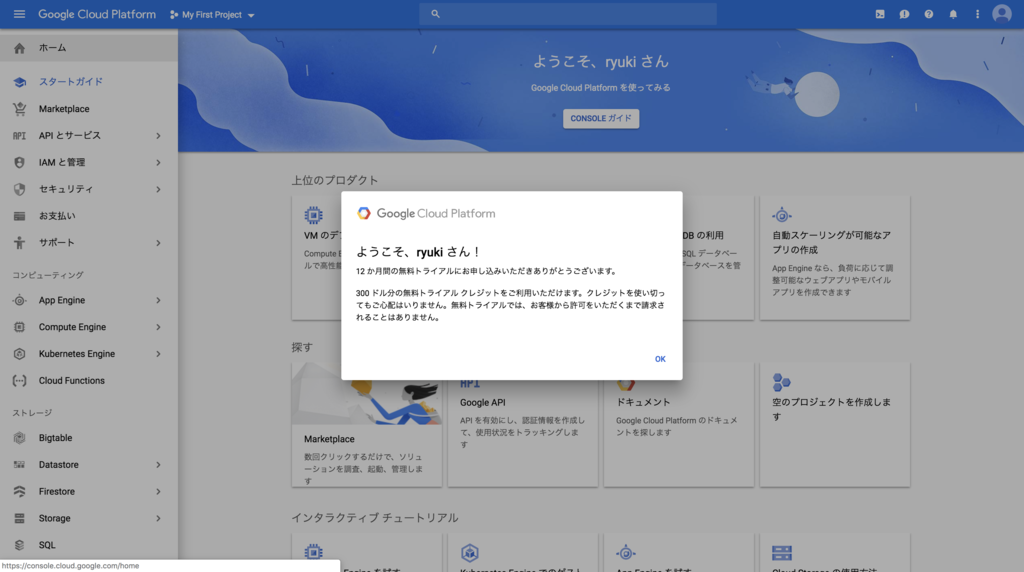Click the Datastore icon in sidebar
The image size is (1024, 572).
pos(20,465)
